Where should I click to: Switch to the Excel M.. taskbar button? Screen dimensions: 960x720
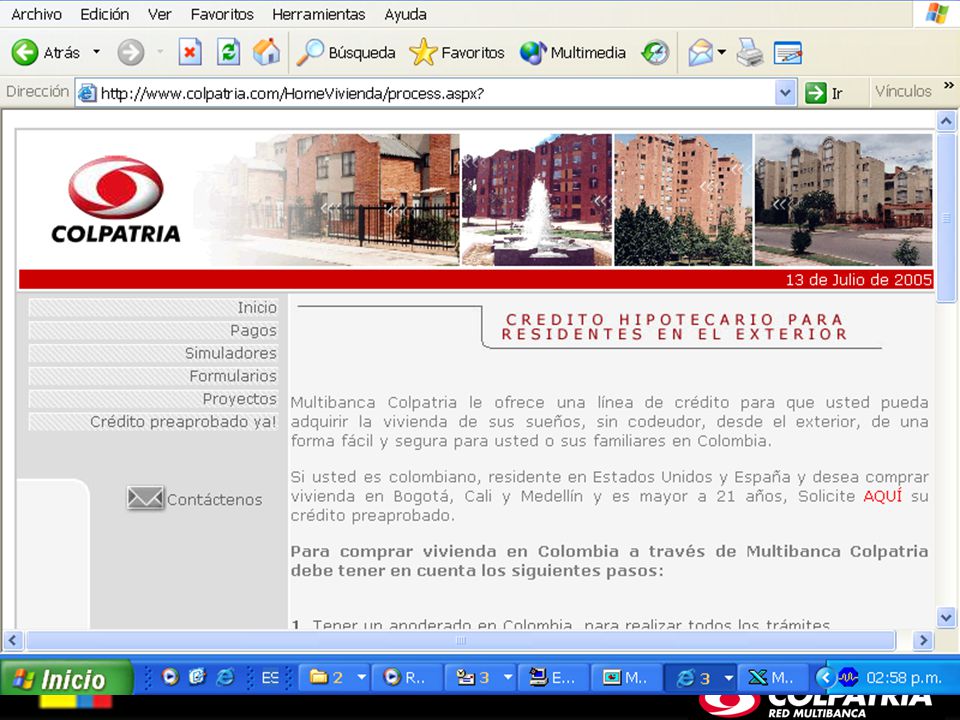click(773, 678)
